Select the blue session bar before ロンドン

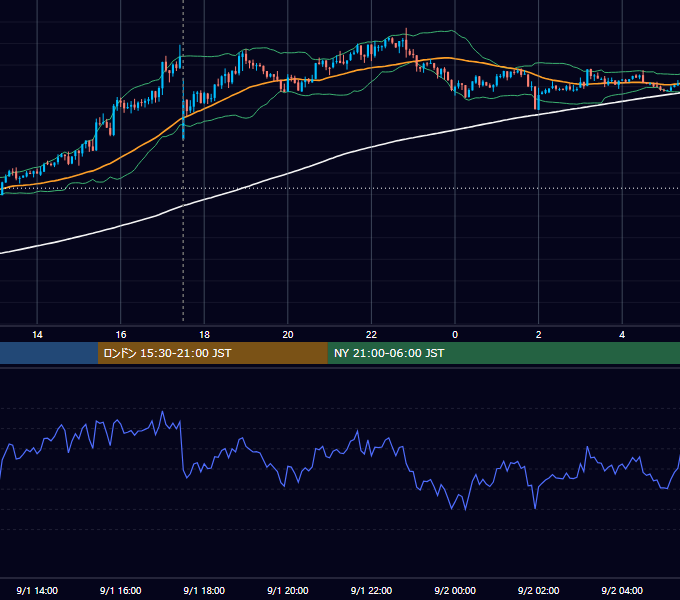point(49,353)
